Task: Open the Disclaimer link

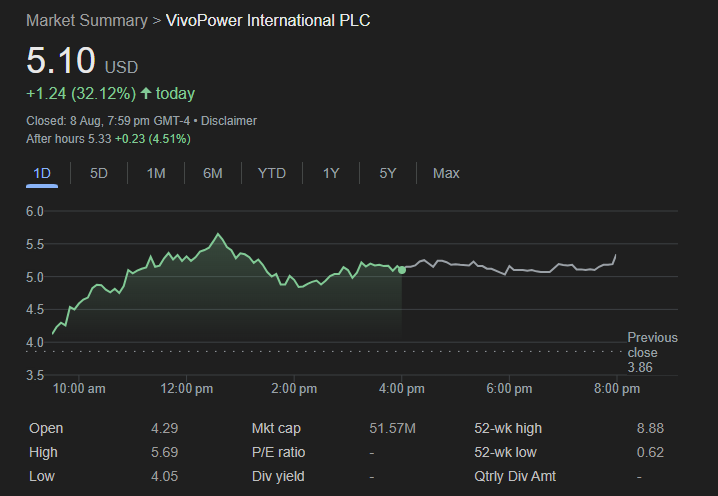Action: (x=228, y=121)
